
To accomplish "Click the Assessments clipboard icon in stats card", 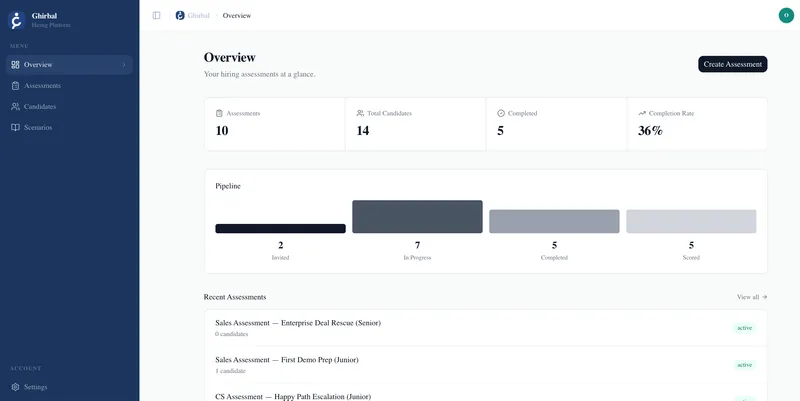I will pos(220,113).
